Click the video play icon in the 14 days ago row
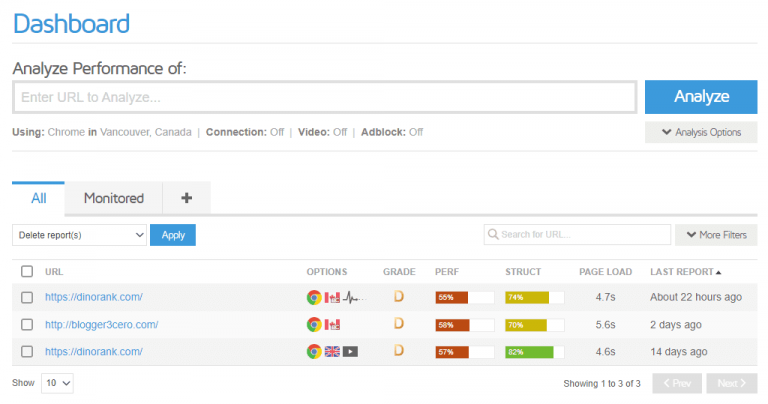The height and width of the screenshot is (404, 768). (x=350, y=352)
